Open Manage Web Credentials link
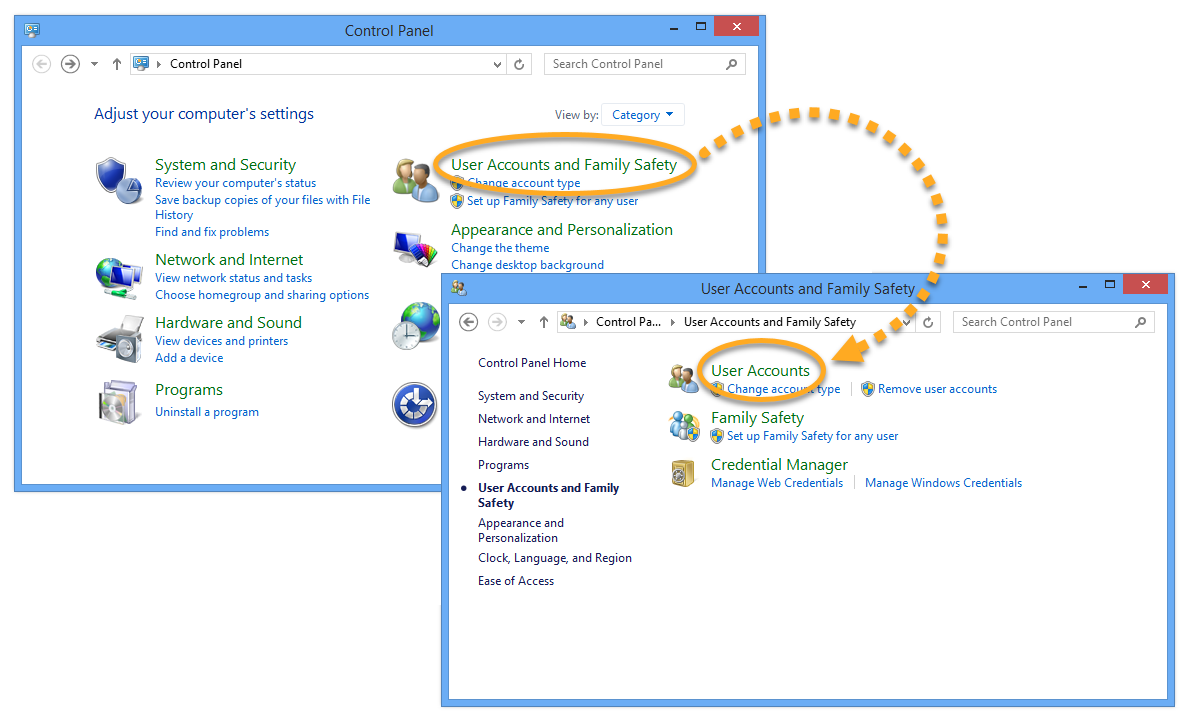The image size is (1188, 719). point(777,483)
